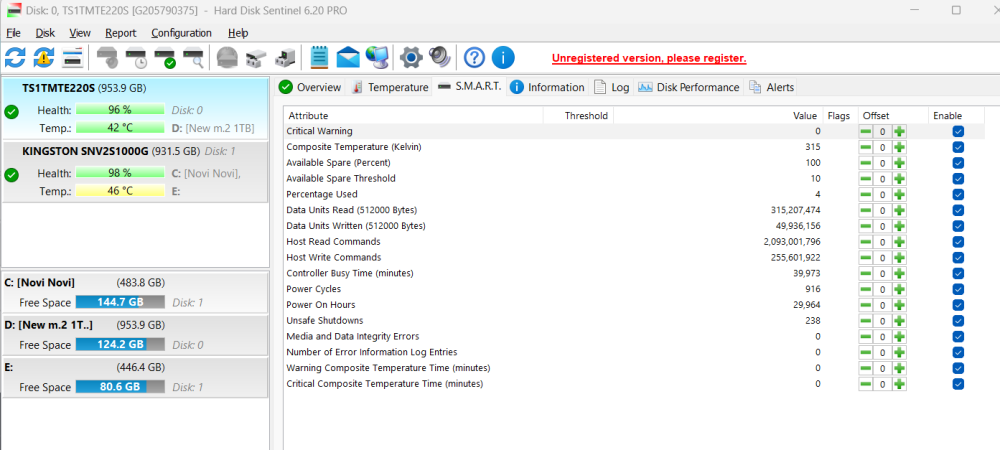Image resolution: width=1000 pixels, height=450 pixels.
Task: Switch to the Disk Performance tab
Action: click(x=689, y=87)
